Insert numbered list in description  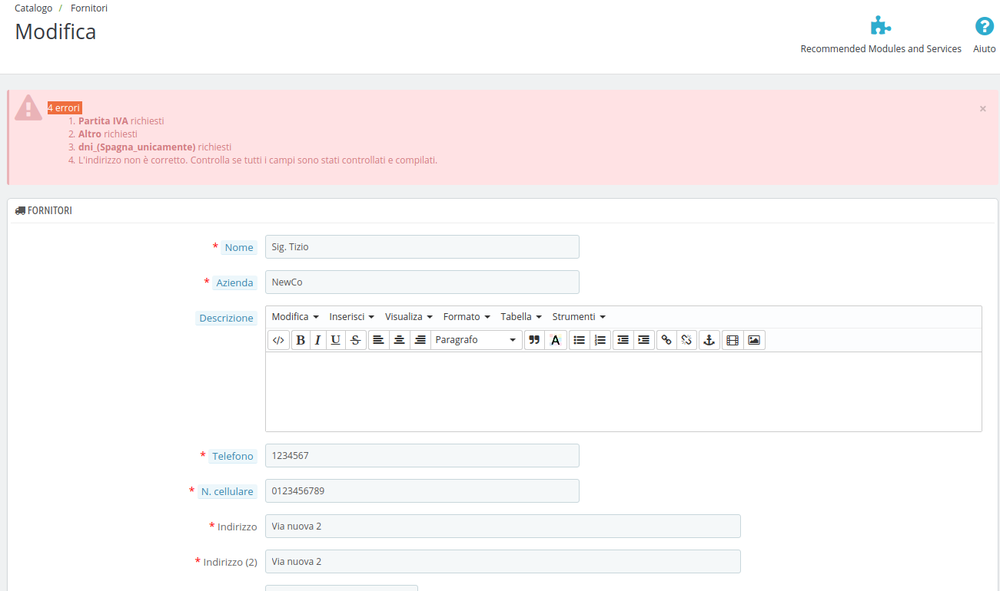pyautogui.click(x=600, y=340)
